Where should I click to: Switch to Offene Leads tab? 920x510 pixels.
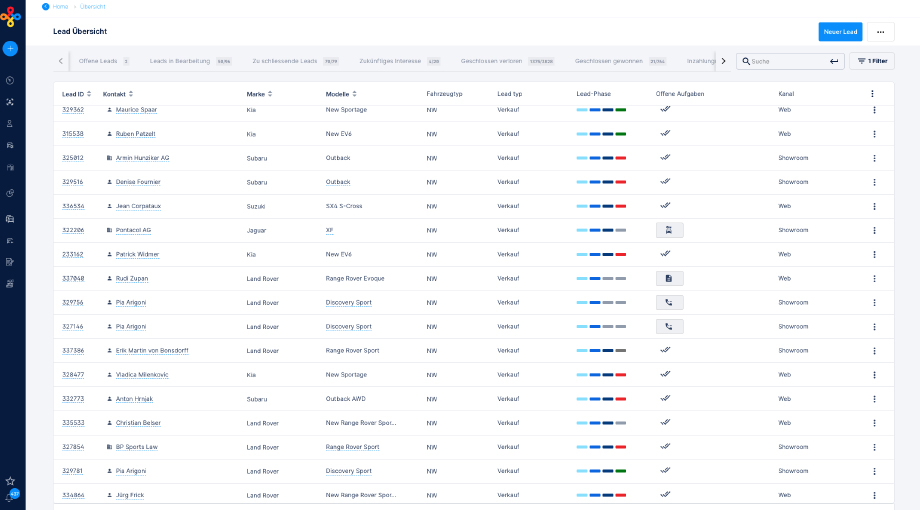coord(104,61)
